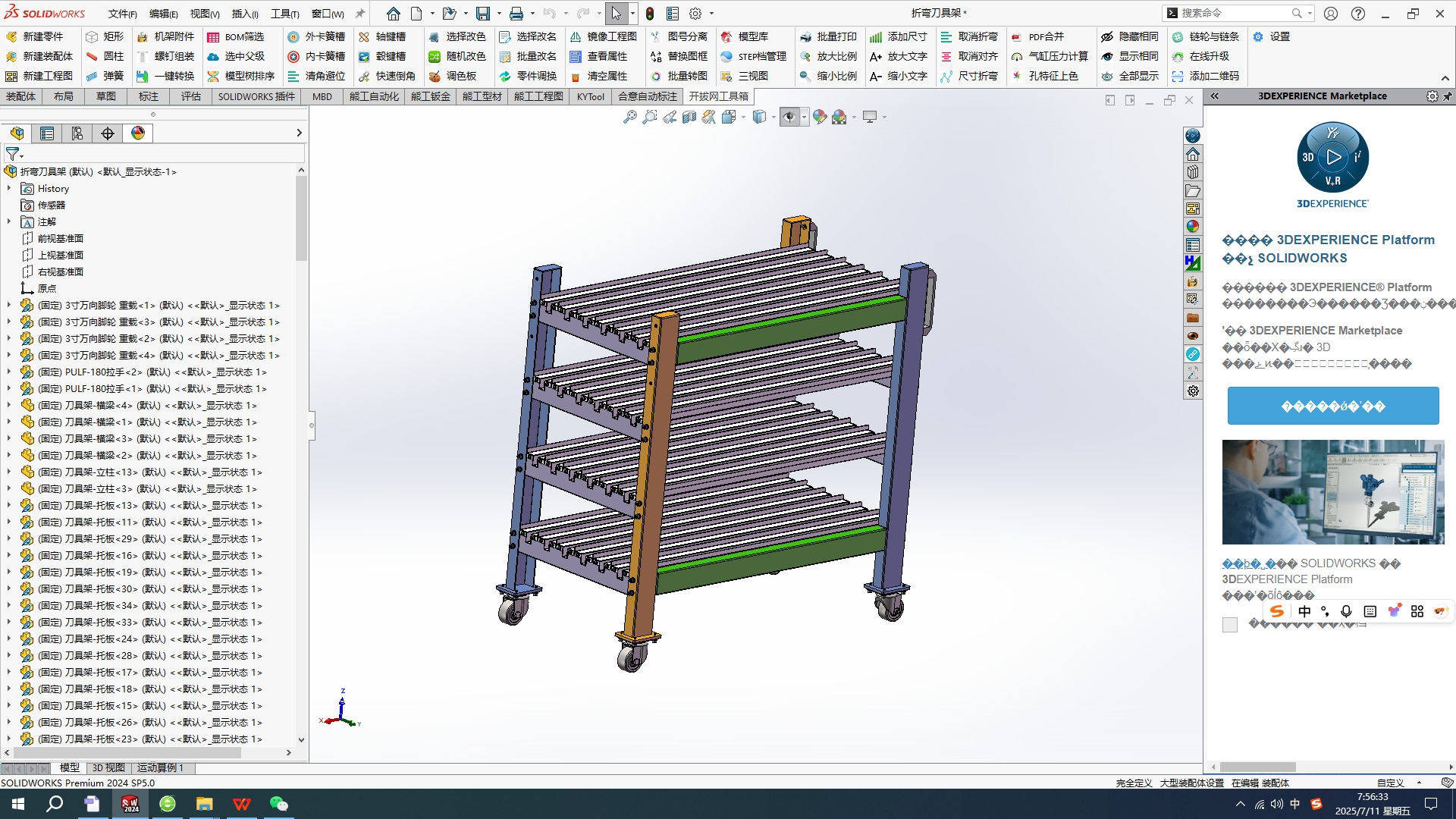This screenshot has width=1456, height=819.
Task: Click the Zoom to Fit icon
Action: [x=629, y=117]
